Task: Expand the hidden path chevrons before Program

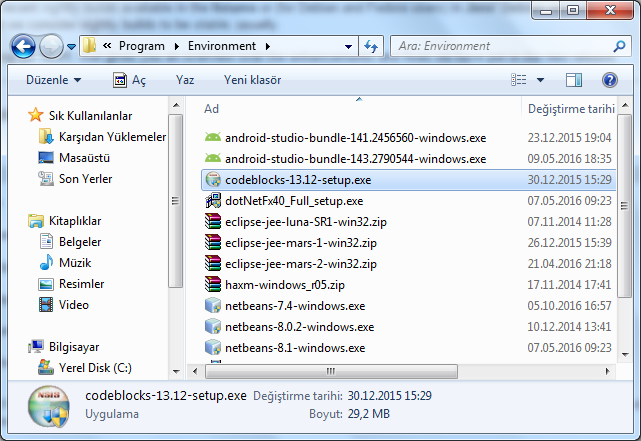Action: 107,46
